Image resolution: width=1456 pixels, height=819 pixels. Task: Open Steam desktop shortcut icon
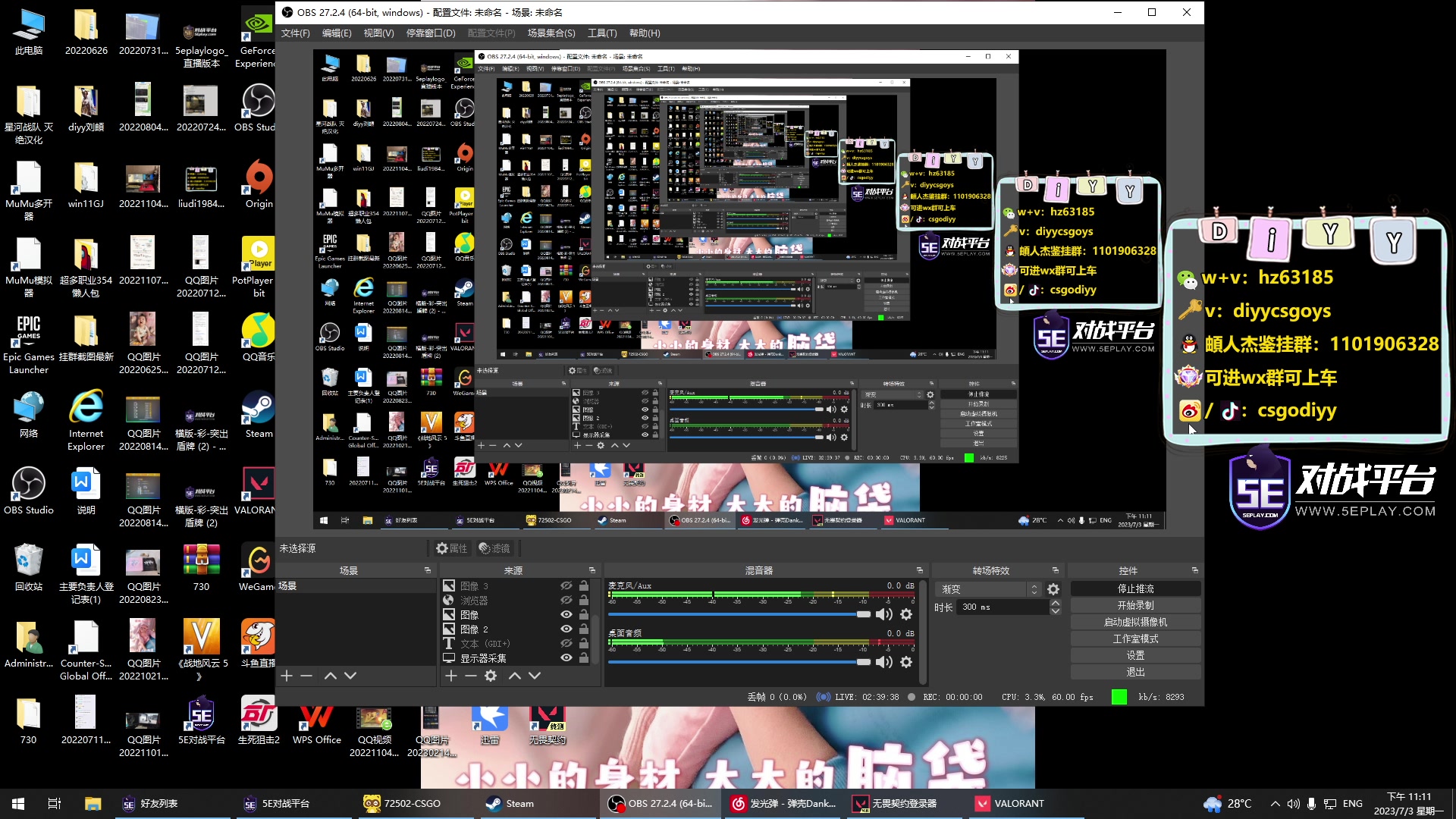259,415
